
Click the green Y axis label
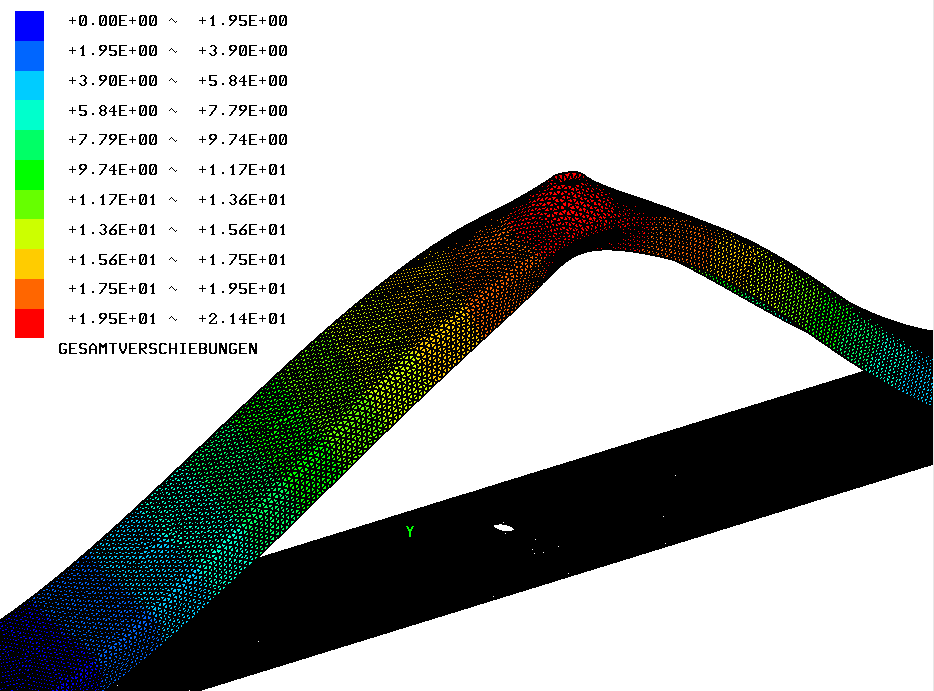[x=410, y=531]
